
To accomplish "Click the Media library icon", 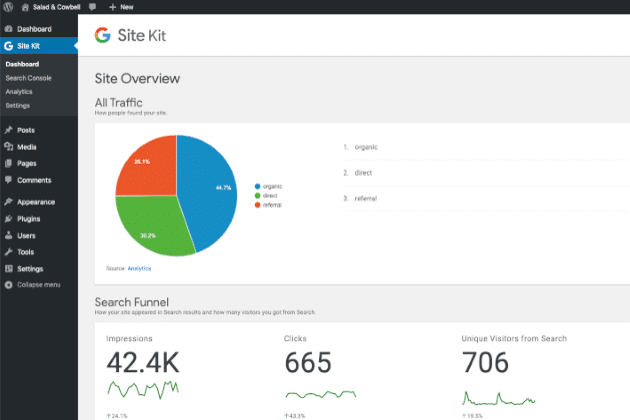I will pyautogui.click(x=8, y=147).
